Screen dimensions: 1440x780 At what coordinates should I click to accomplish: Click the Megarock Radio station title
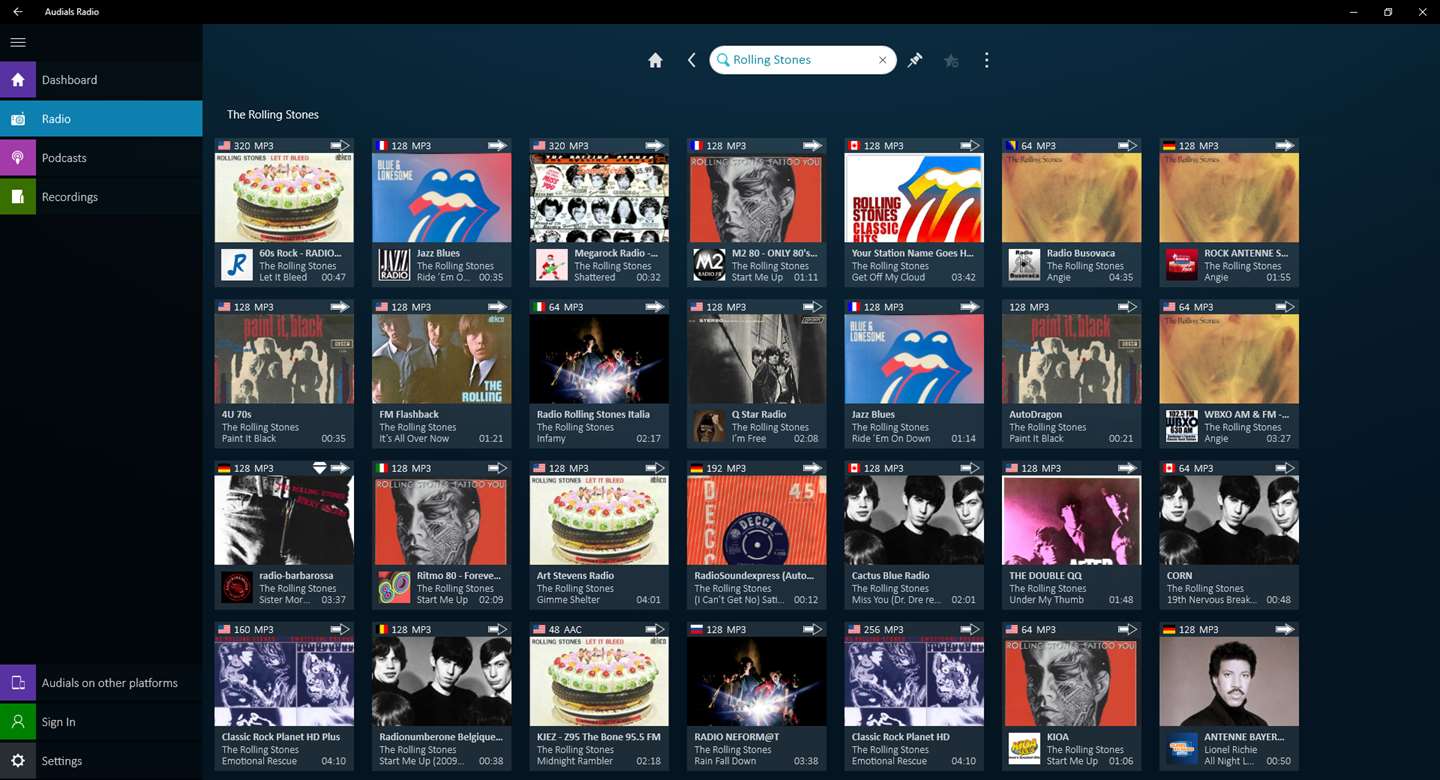point(616,253)
